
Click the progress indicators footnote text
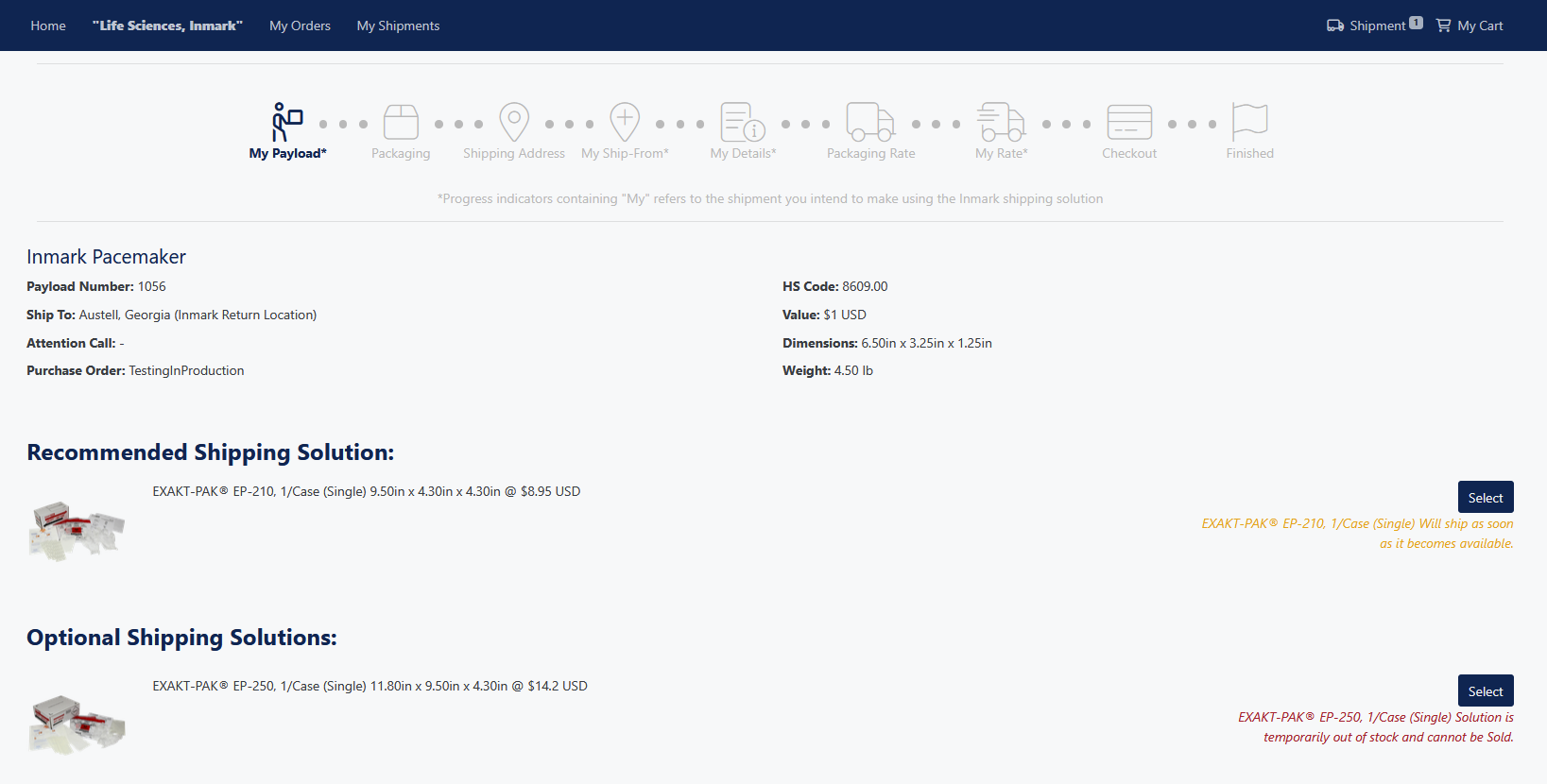point(769,198)
